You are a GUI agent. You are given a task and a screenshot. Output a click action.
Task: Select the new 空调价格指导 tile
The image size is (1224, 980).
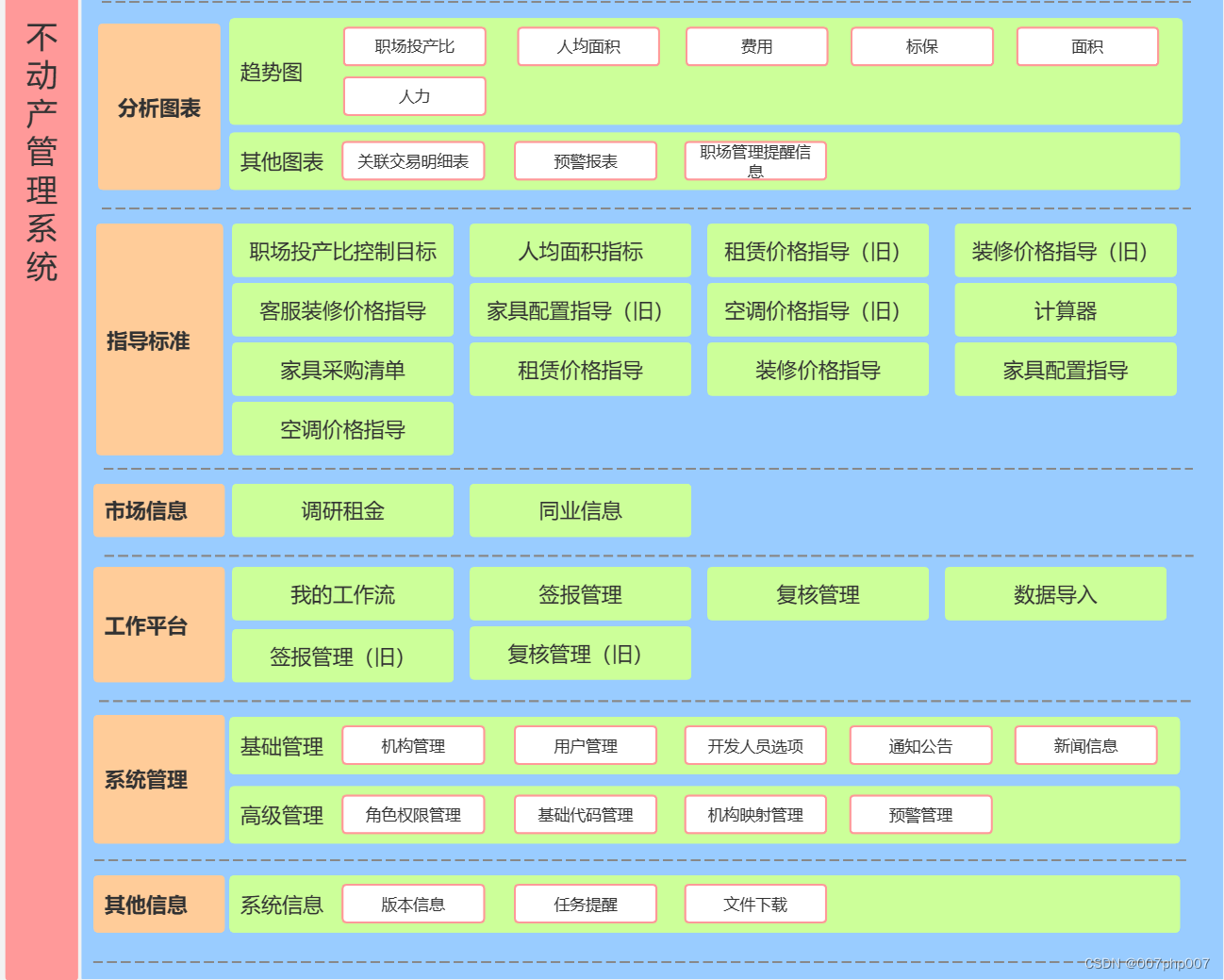343,429
